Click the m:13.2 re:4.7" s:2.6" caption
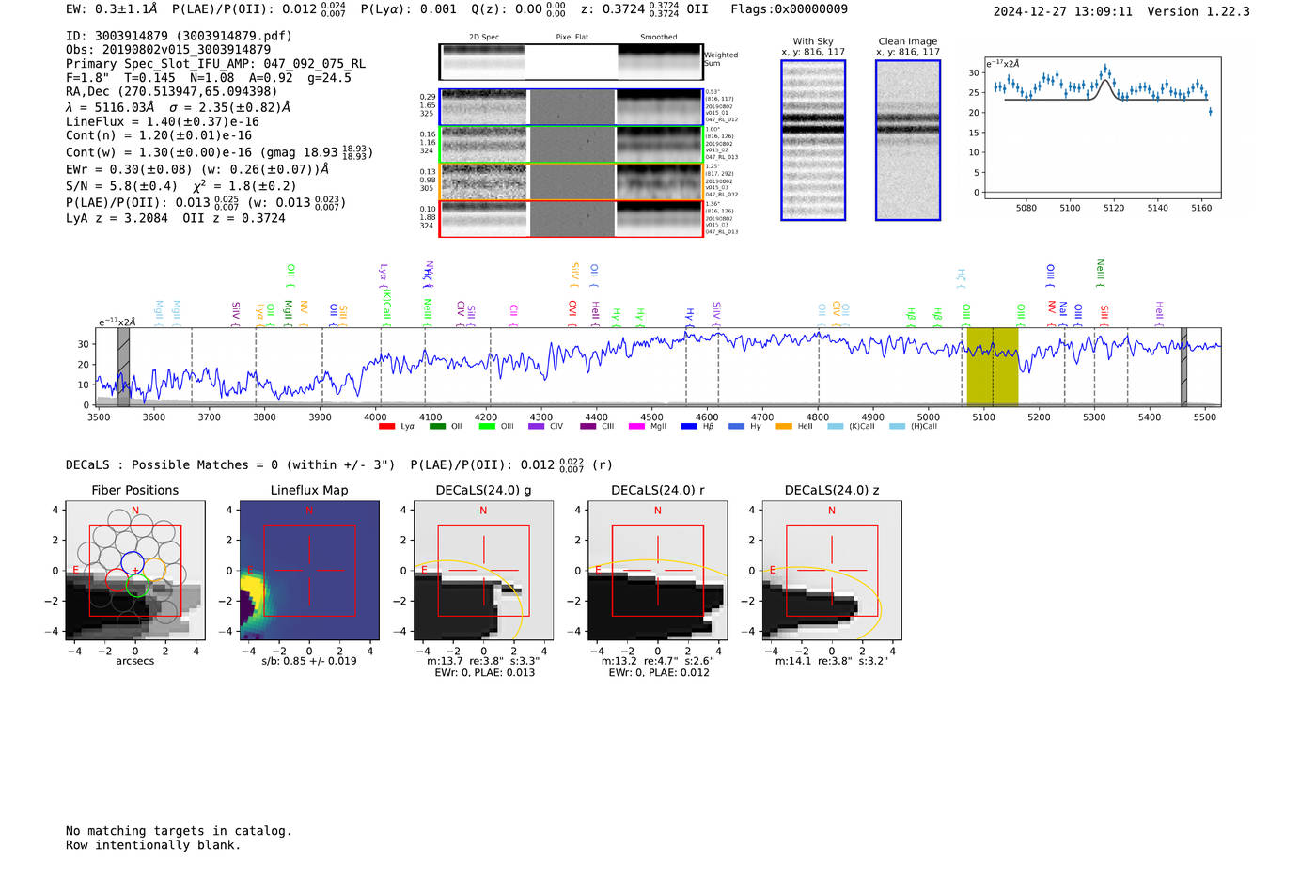This screenshot has height=896, width=1316. pyautogui.click(x=658, y=661)
